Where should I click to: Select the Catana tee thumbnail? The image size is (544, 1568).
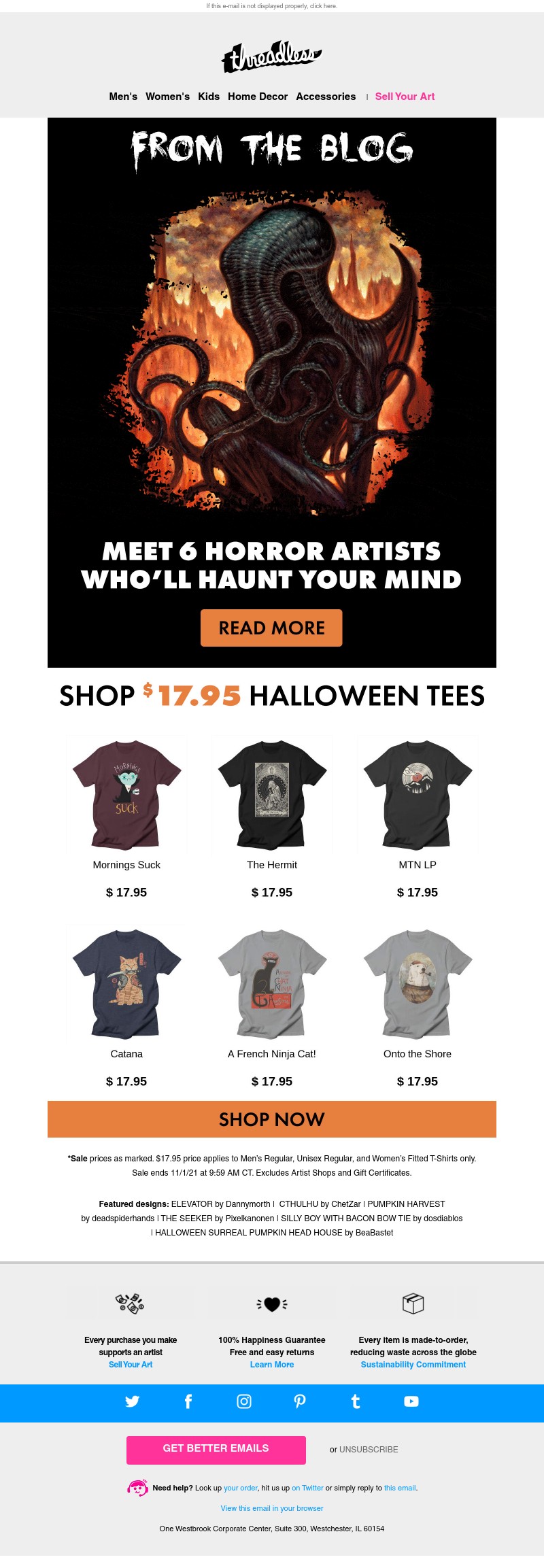click(126, 983)
